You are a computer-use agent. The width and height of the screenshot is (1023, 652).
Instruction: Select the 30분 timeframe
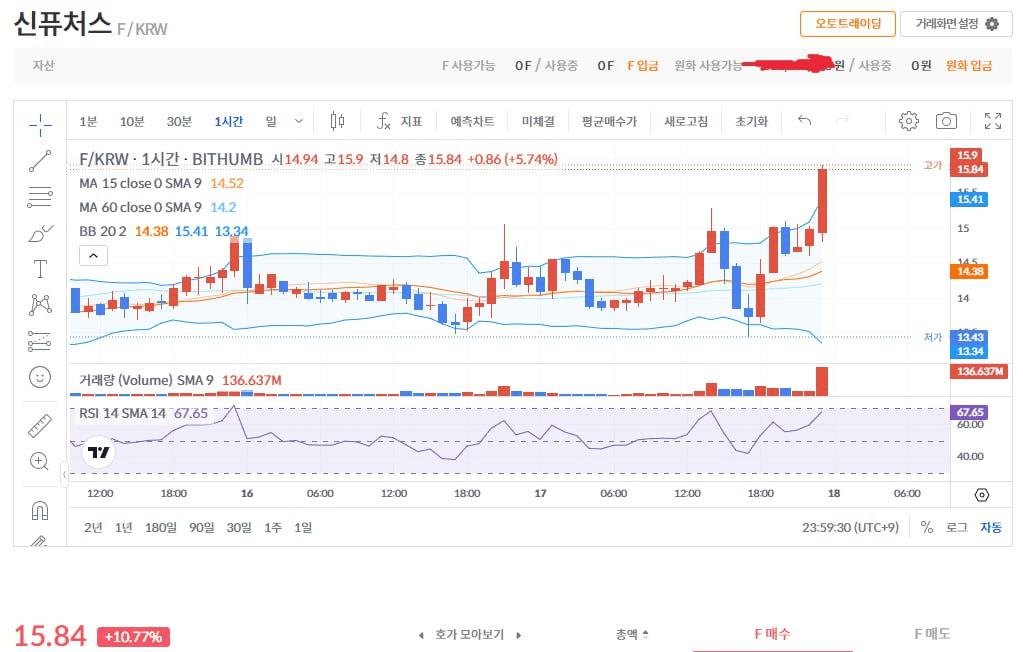179,121
